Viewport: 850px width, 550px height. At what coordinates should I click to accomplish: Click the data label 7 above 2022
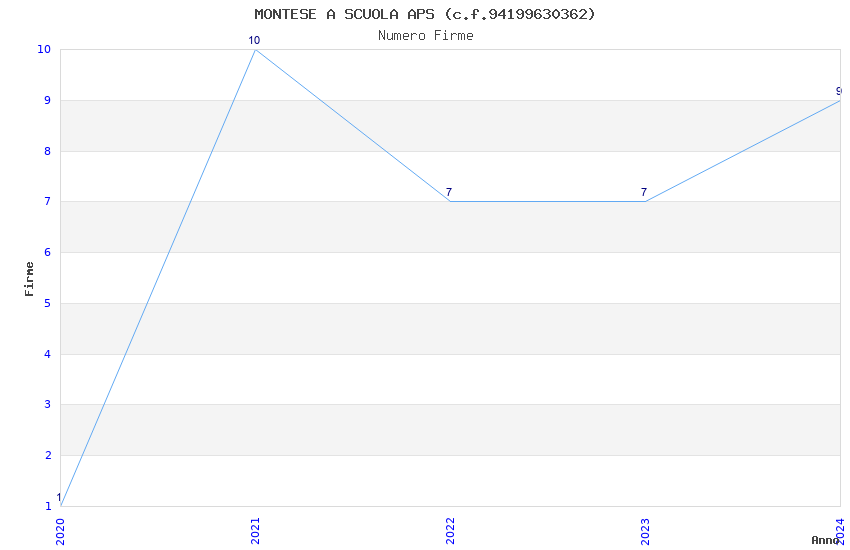(x=449, y=192)
